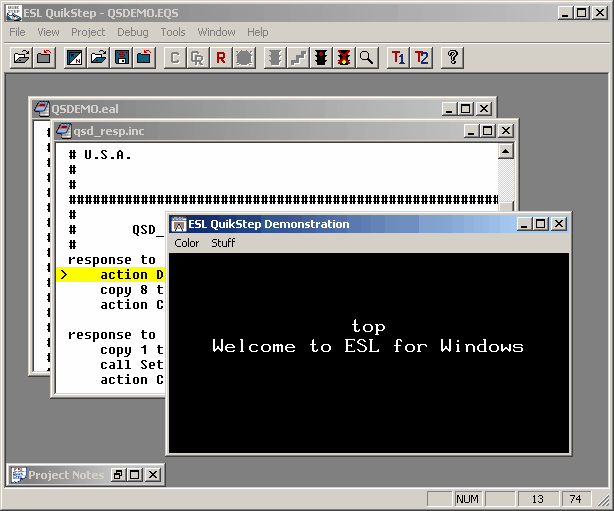Click the resize grip in status bar corner
Image resolution: width=614 pixels, height=511 pixels.
pos(603,500)
